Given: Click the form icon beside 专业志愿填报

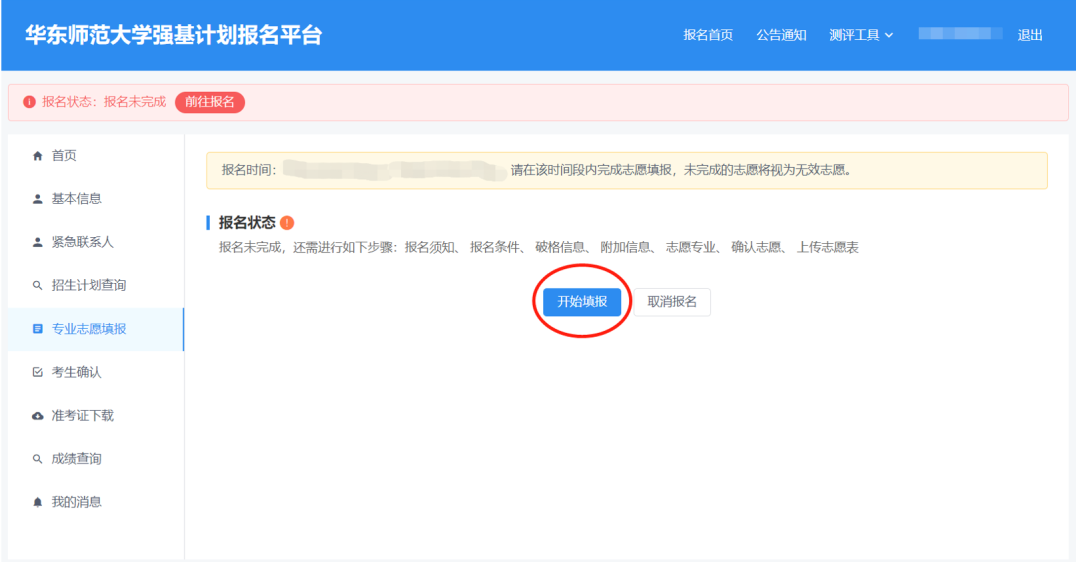Looking at the screenshot, I should coord(38,329).
